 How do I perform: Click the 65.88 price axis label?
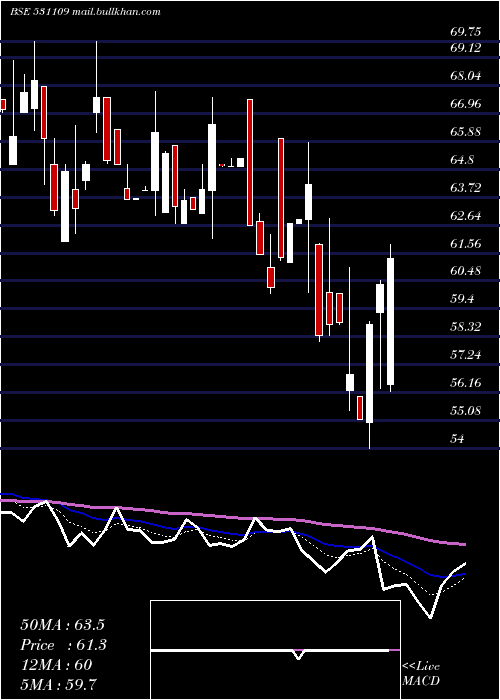point(466,132)
